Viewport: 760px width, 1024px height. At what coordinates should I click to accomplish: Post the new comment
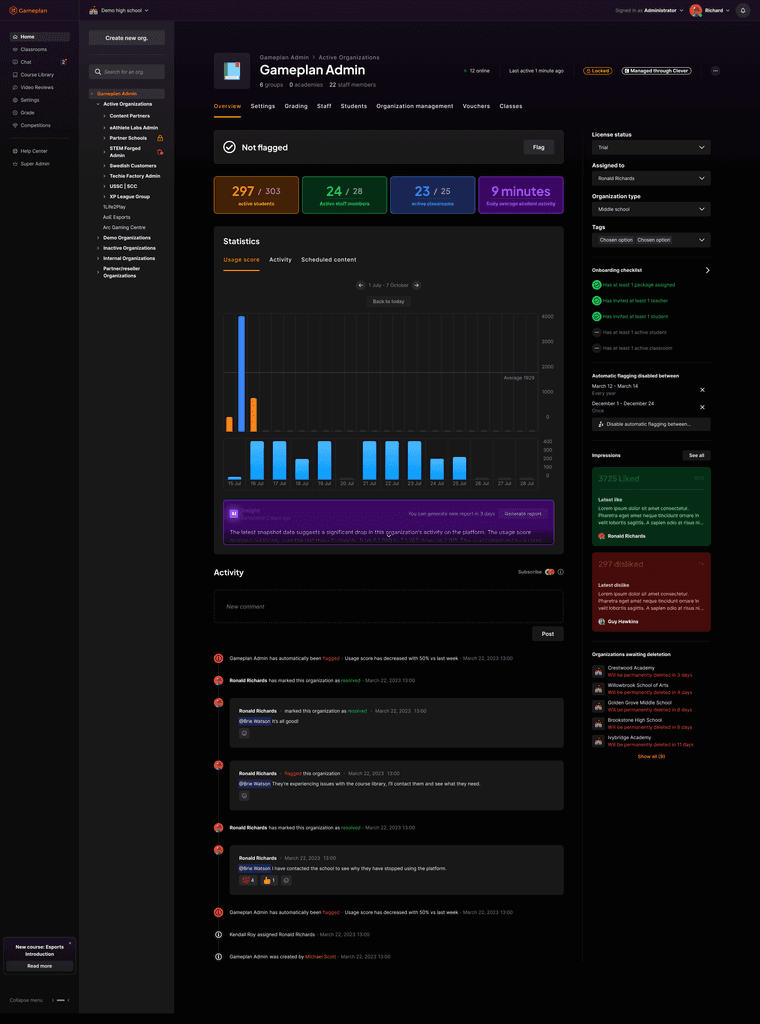[x=548, y=634]
